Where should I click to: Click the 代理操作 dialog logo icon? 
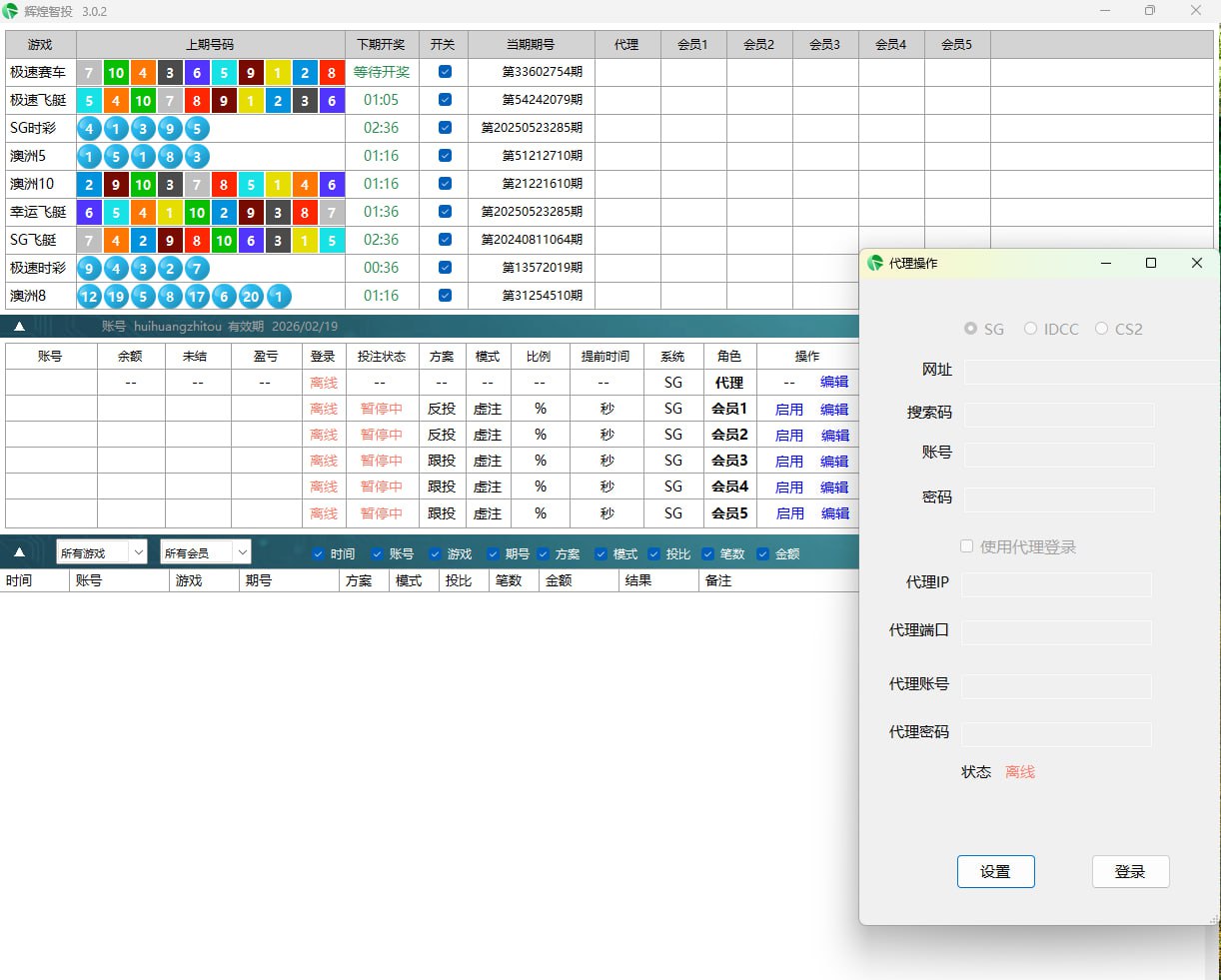[x=876, y=263]
